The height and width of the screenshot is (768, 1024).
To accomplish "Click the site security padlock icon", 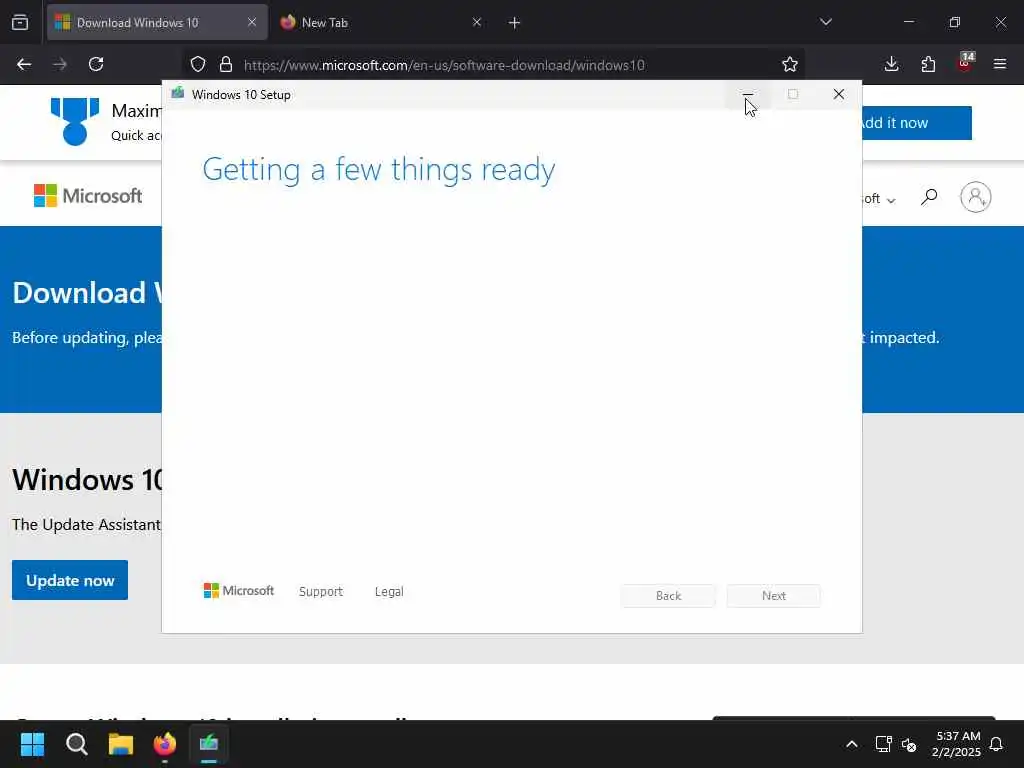I will (226, 64).
